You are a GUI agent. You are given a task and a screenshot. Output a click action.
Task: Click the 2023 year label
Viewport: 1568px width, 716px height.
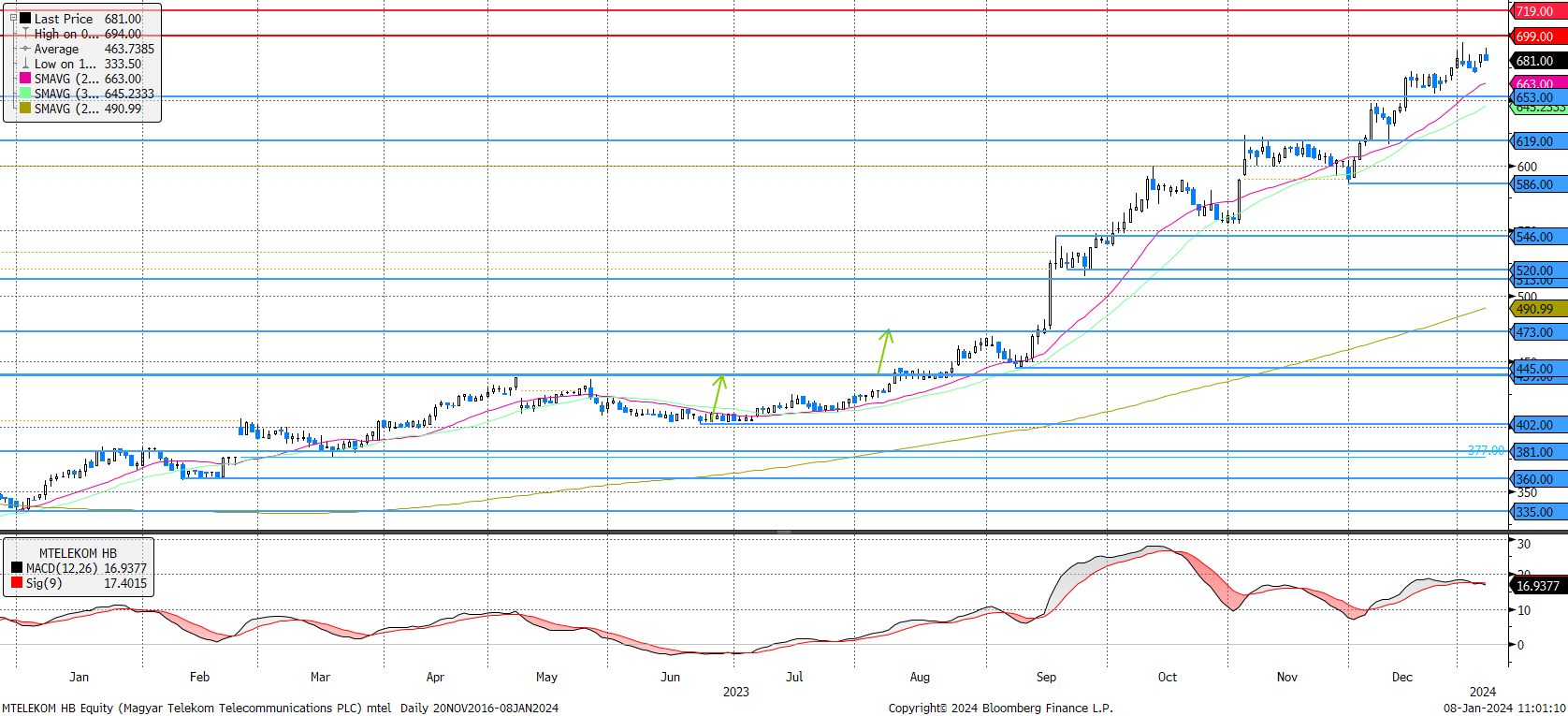click(736, 692)
